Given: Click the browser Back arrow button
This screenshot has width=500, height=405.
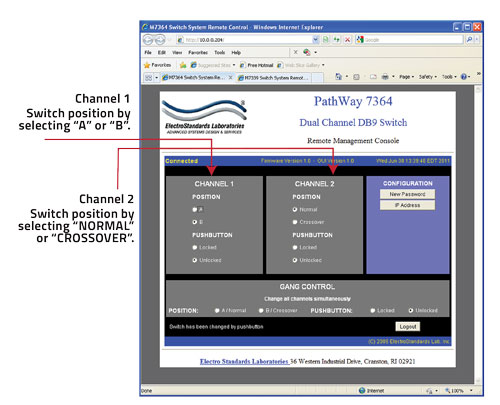Looking at the screenshot, I should pyautogui.click(x=149, y=40).
